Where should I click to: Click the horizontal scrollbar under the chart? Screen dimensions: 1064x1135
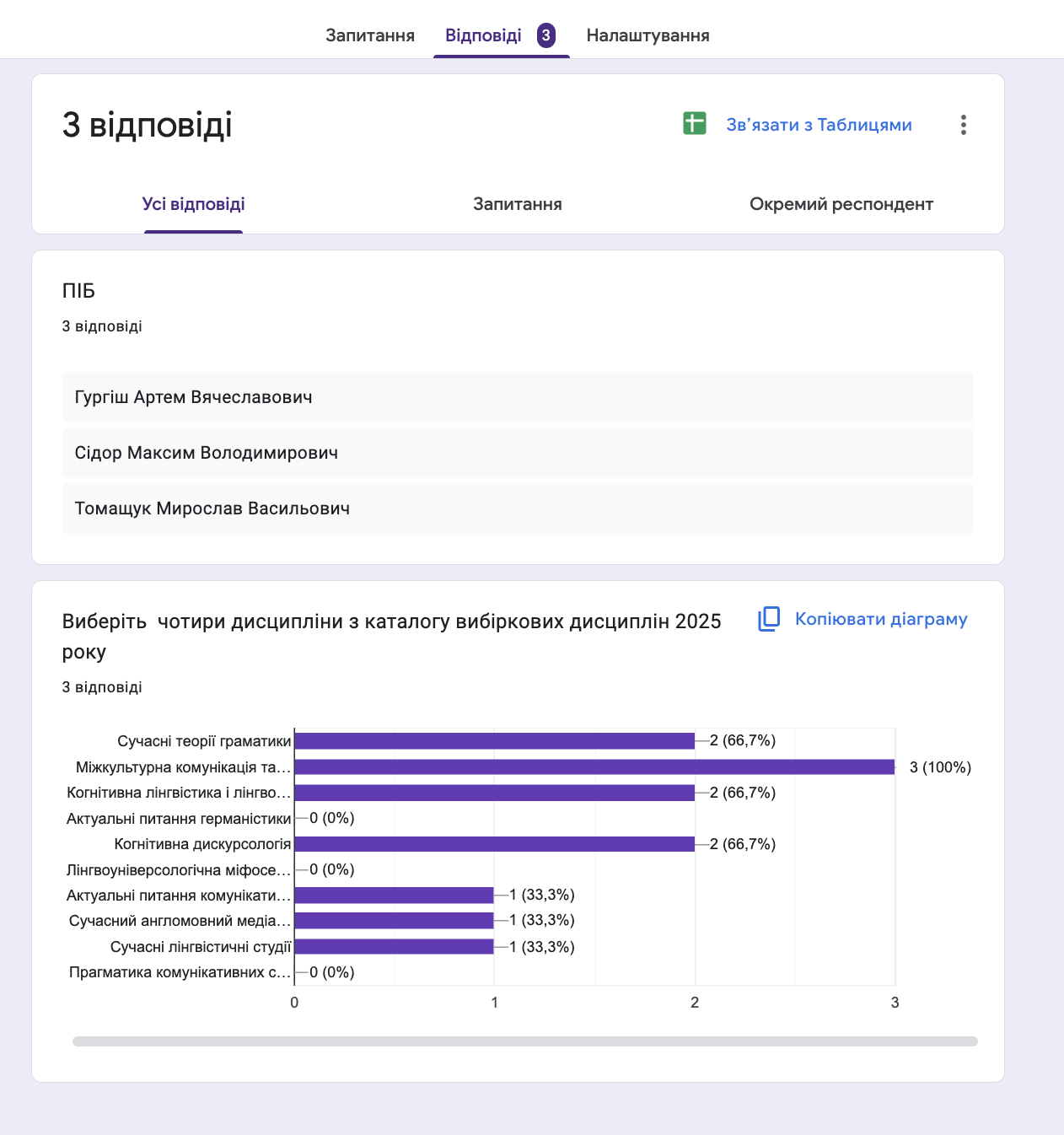coord(524,1041)
